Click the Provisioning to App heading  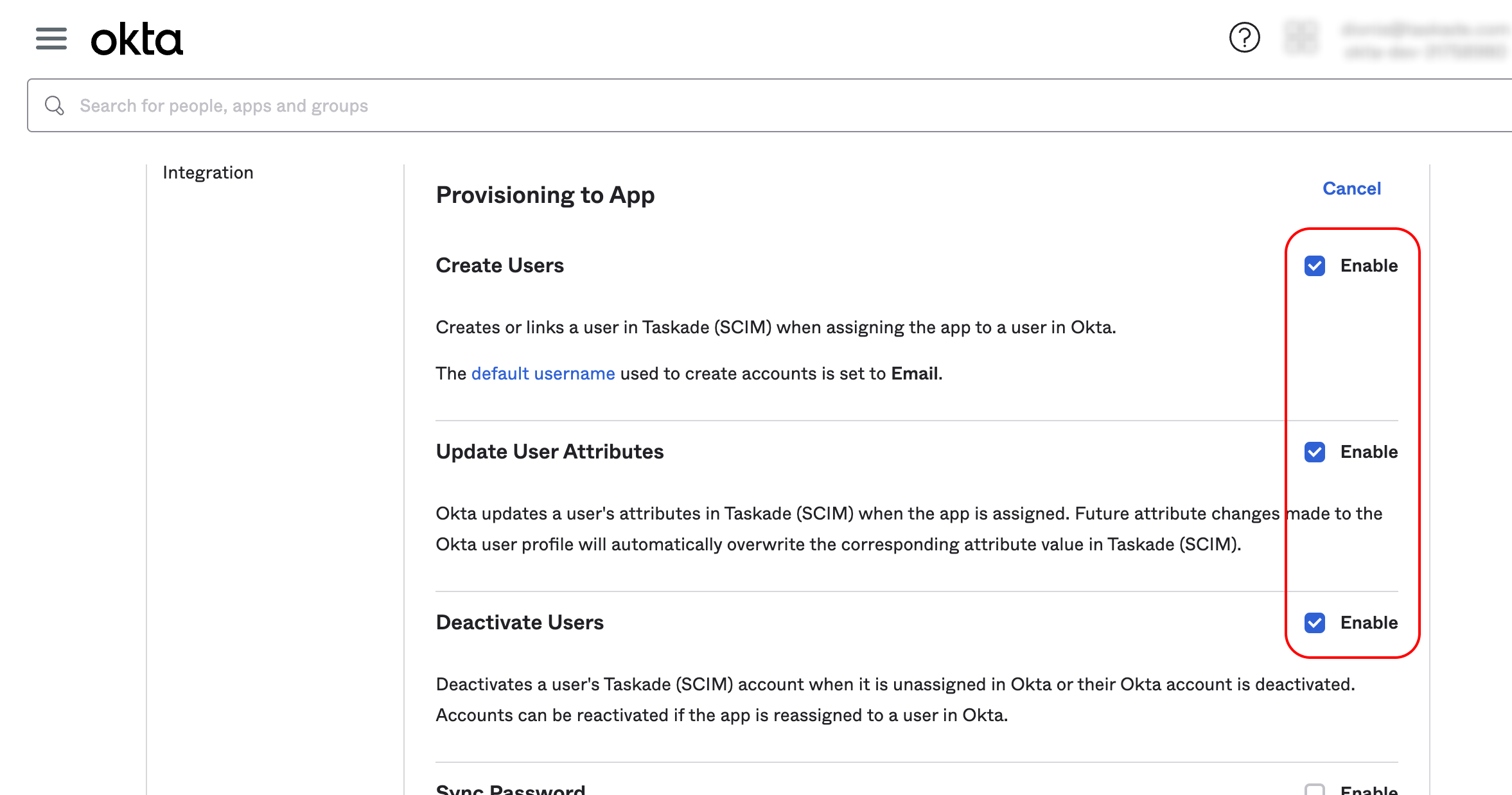(x=545, y=195)
